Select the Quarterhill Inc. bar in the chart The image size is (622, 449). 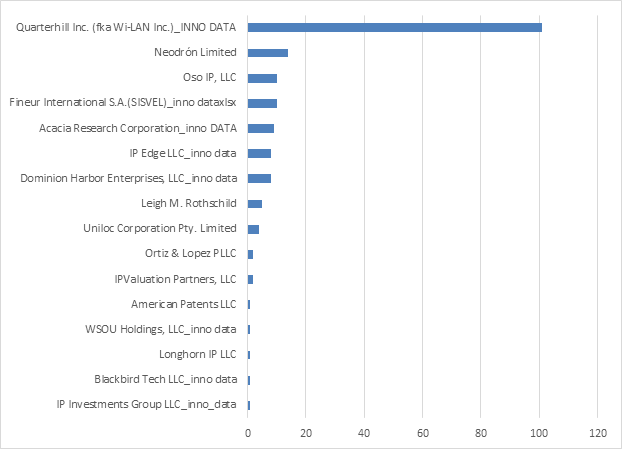(395, 27)
